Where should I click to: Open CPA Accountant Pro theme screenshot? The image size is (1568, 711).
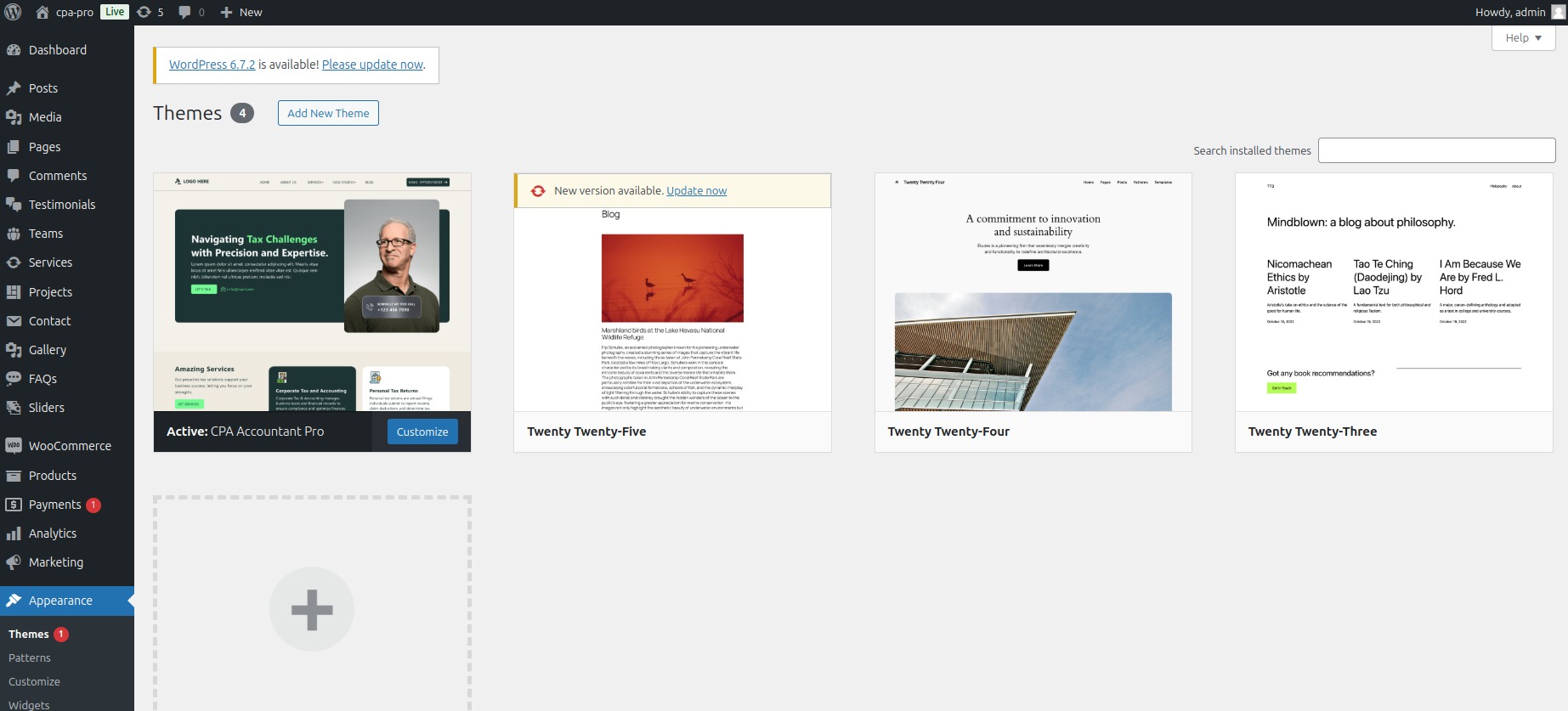(312, 292)
